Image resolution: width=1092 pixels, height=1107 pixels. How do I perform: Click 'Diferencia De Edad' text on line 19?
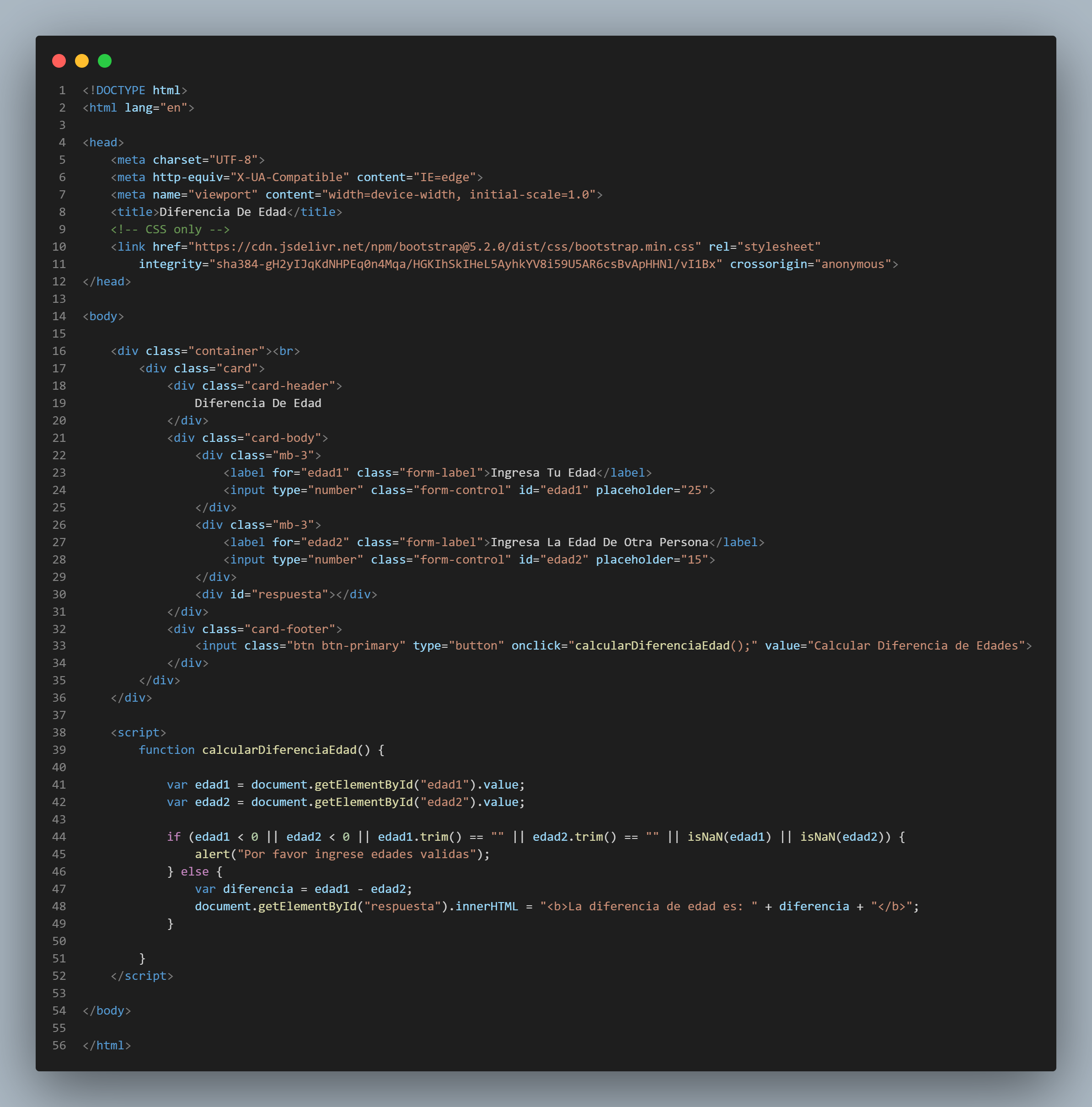click(258, 403)
